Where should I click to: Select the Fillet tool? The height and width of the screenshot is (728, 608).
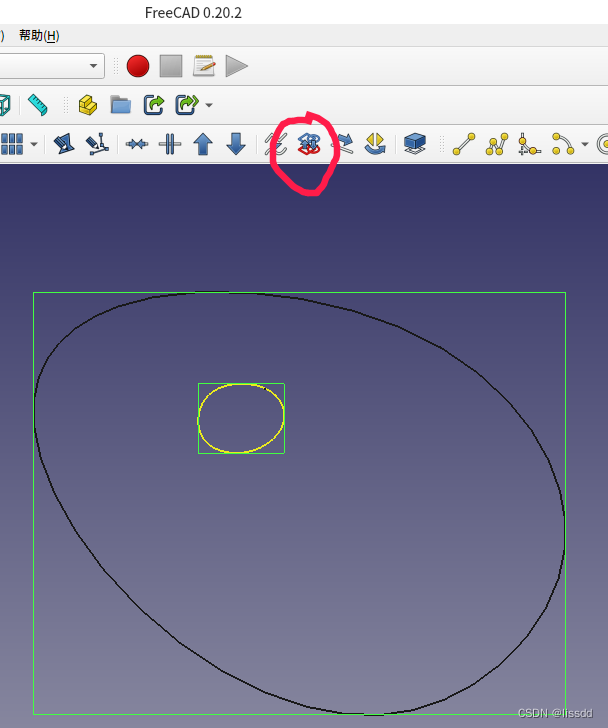coord(529,144)
